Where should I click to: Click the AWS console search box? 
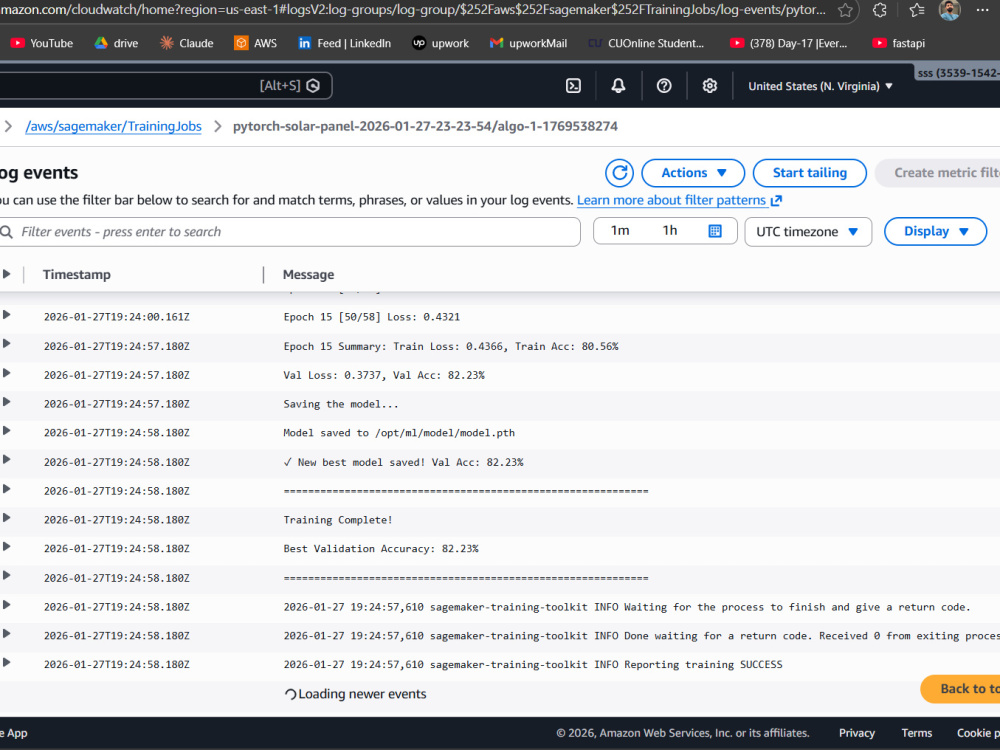click(x=166, y=85)
